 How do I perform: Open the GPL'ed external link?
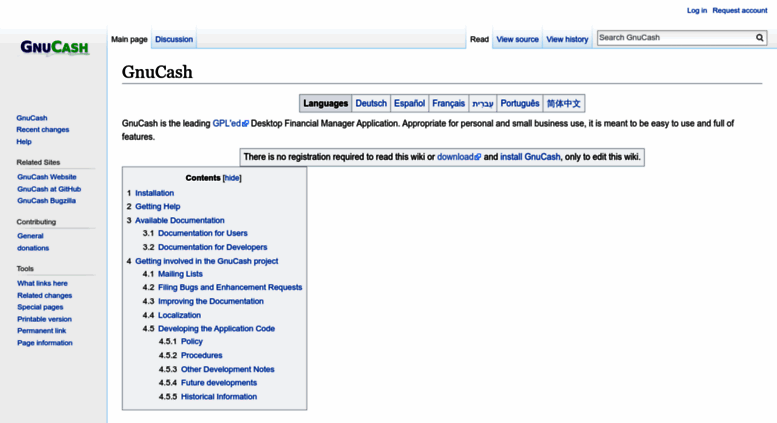[230, 123]
